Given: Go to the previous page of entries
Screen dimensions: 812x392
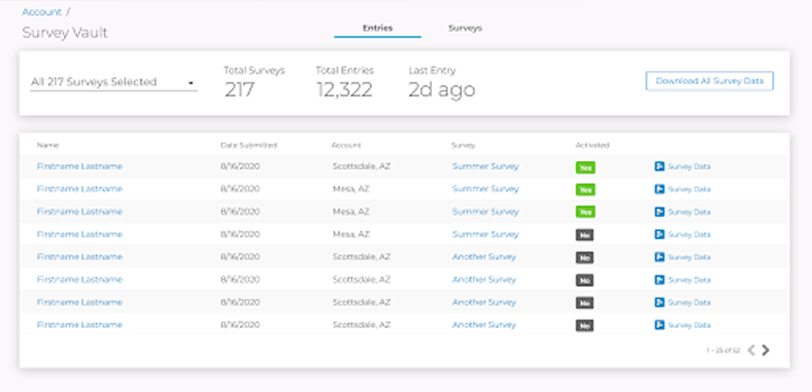Looking at the screenshot, I should (x=751, y=351).
